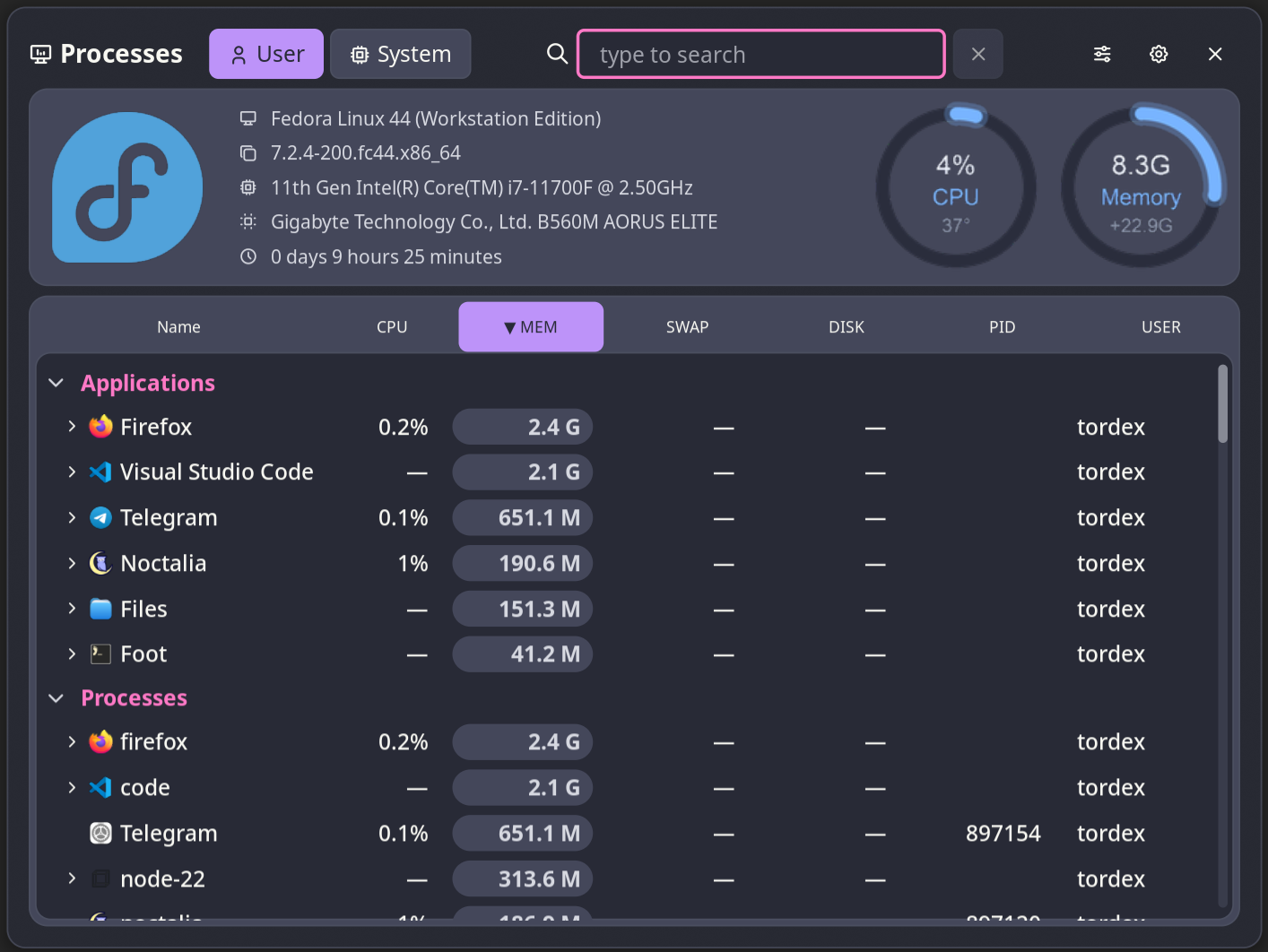The image size is (1268, 952).
Task: Select Firefox 2.4 G memory value
Action: pos(523,427)
